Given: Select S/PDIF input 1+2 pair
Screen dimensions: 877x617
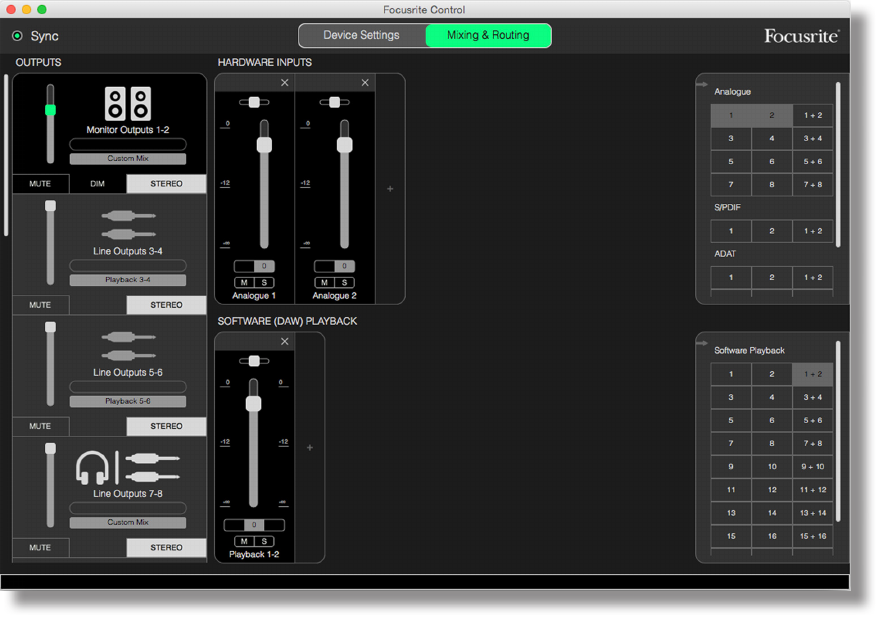Looking at the screenshot, I should (813, 231).
